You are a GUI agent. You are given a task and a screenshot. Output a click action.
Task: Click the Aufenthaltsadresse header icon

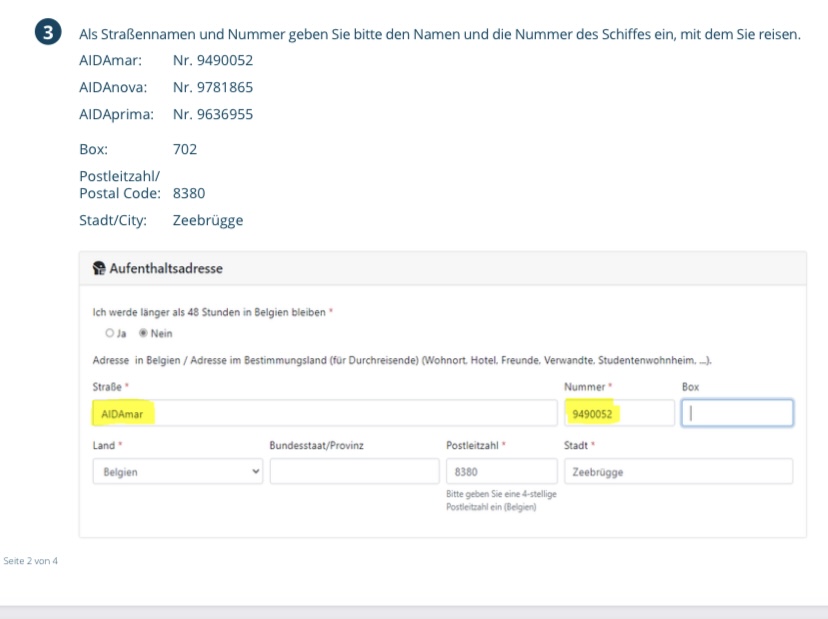tap(98, 268)
